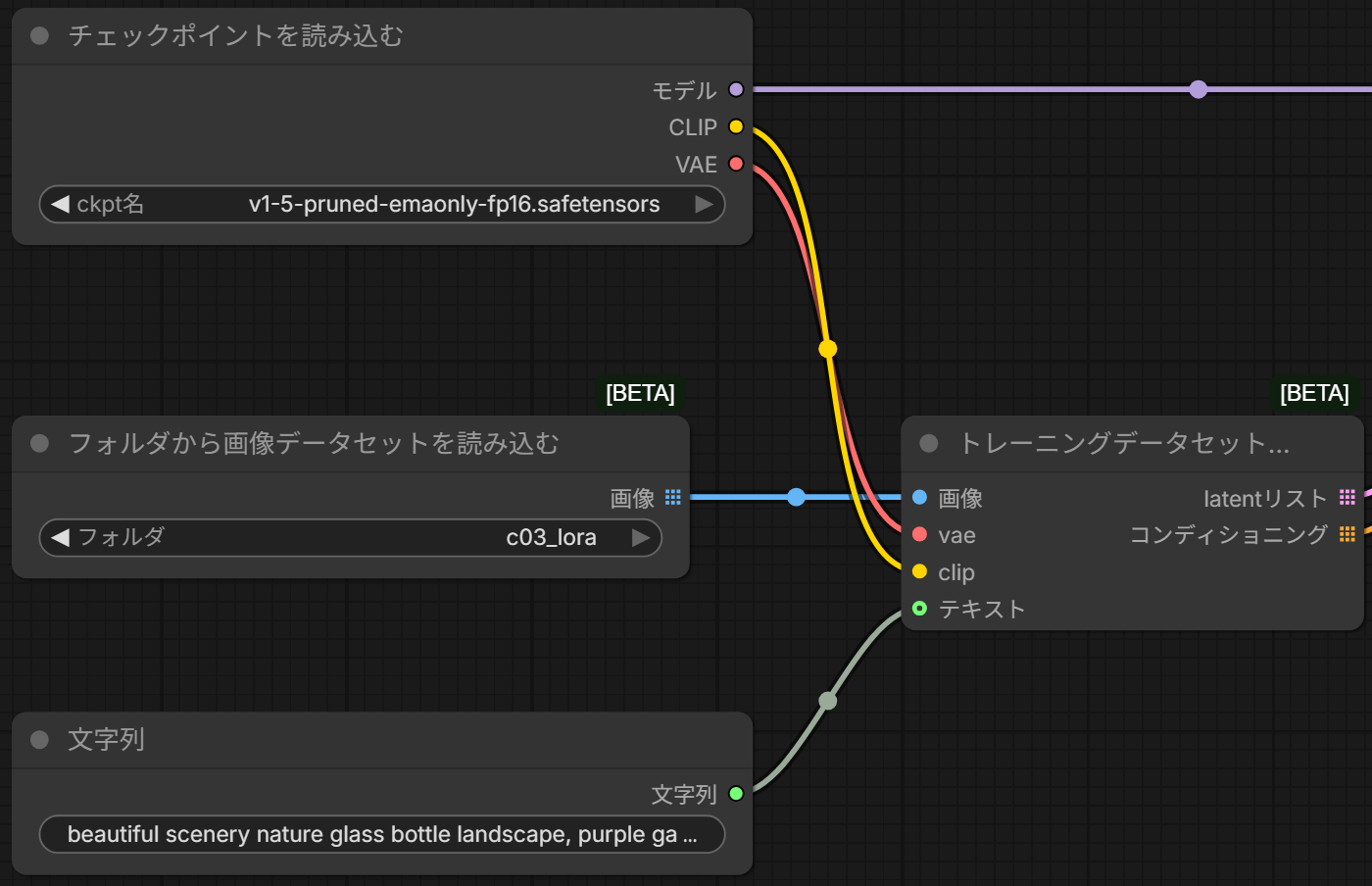Click the midpoint dot on the purple model link
Screen dimensions: 1372x886
[1198, 90]
